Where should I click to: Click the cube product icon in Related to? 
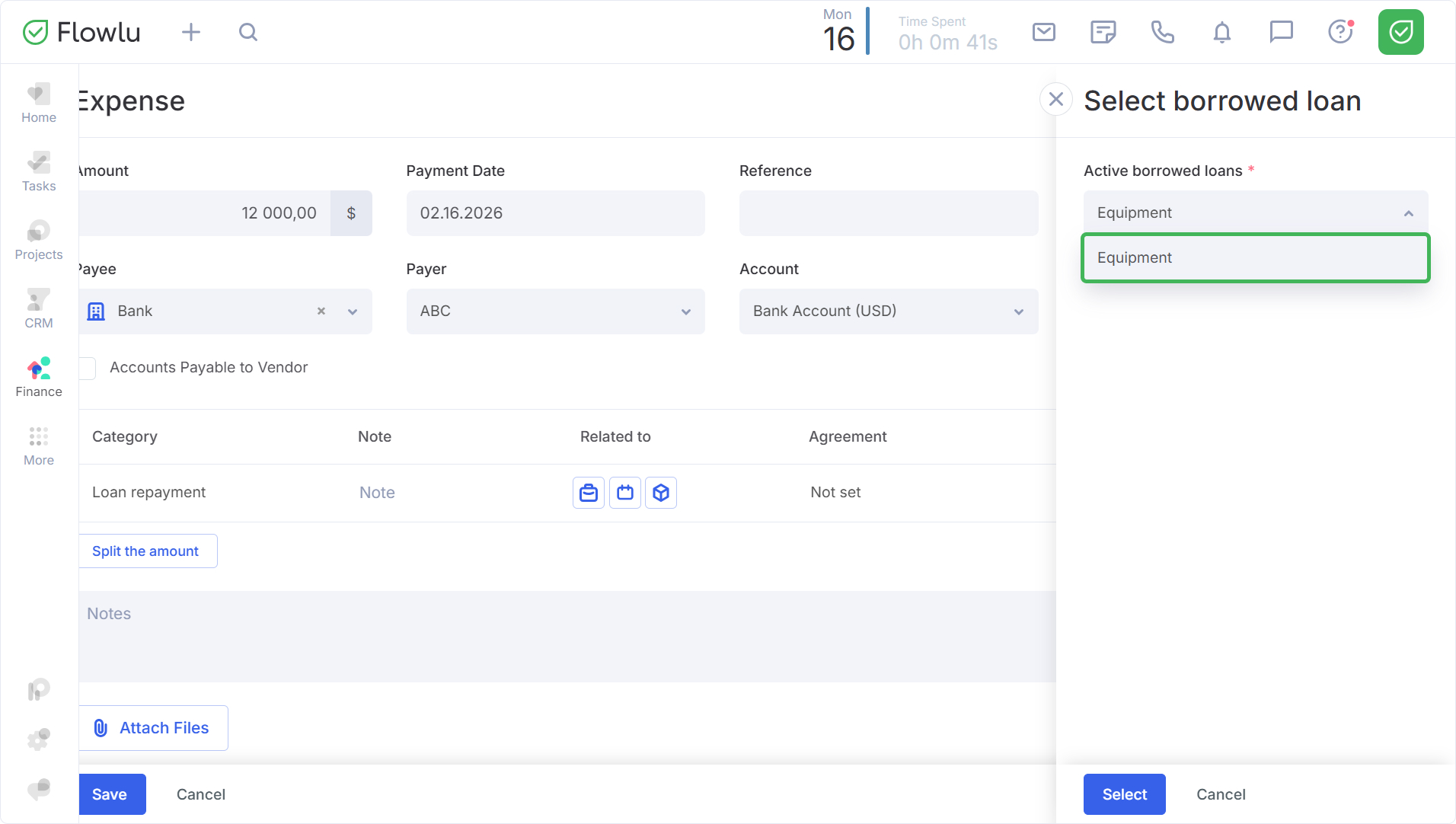tap(661, 493)
